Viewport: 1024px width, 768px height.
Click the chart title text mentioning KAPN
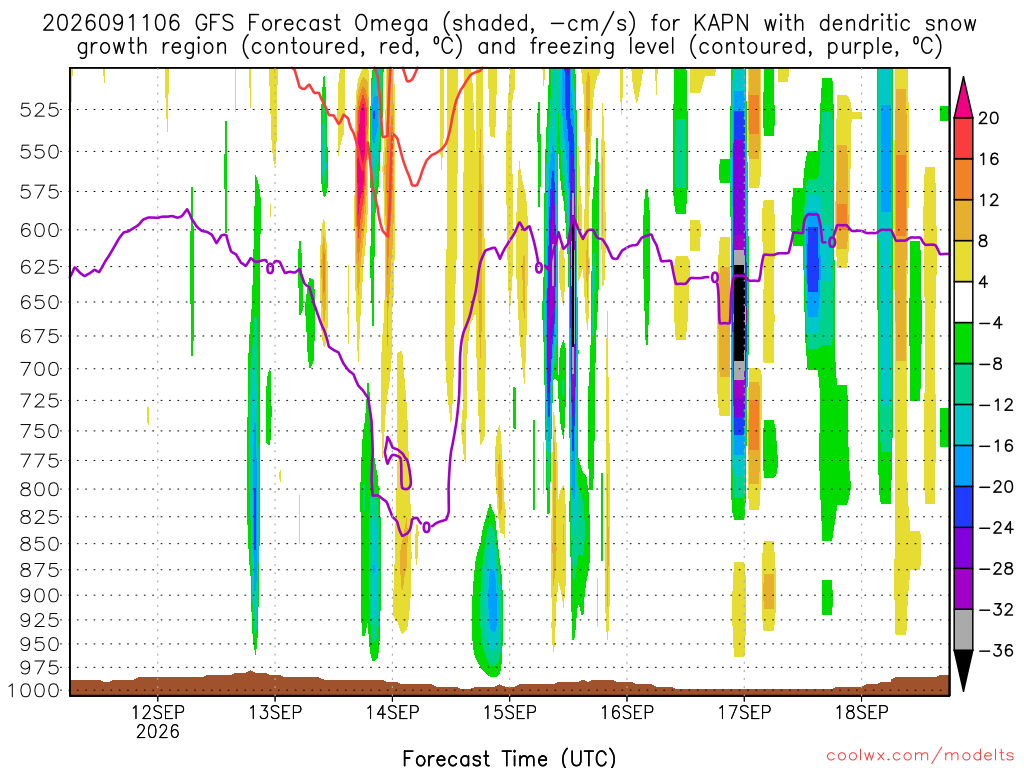coord(509,35)
